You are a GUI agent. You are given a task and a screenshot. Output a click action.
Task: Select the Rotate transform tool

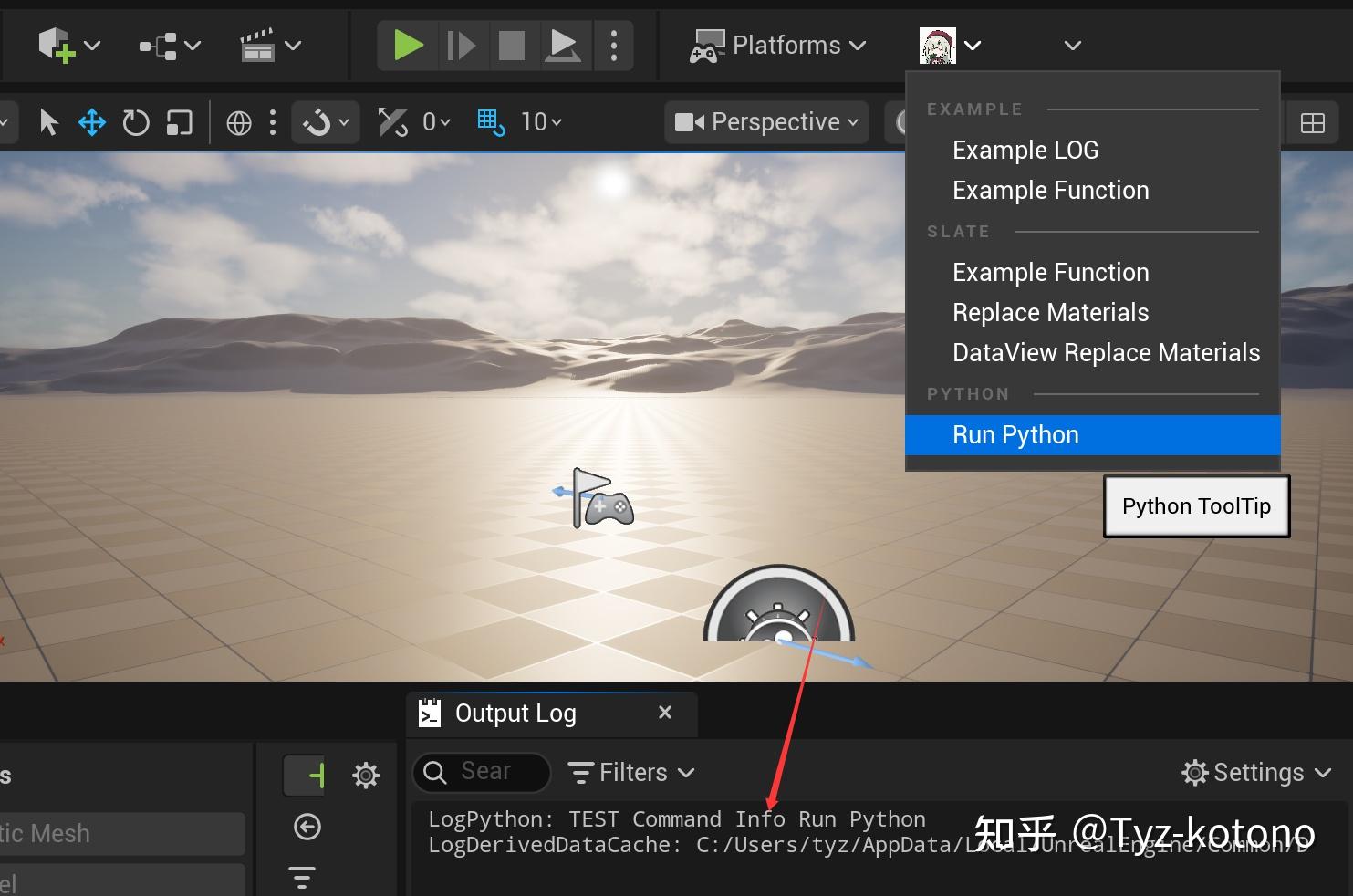[135, 121]
